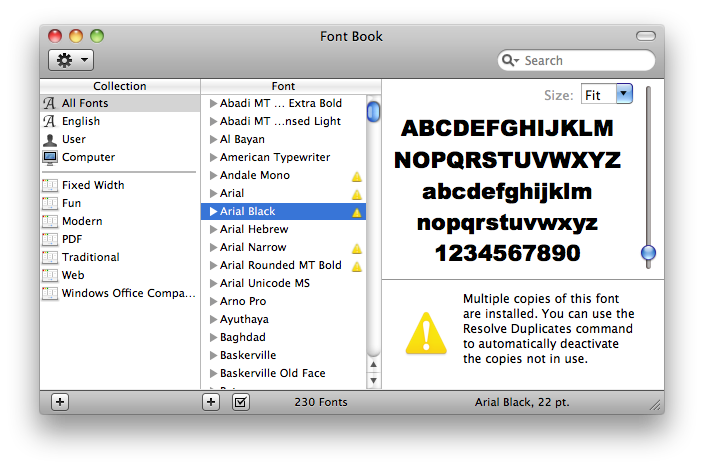704x469 pixels.
Task: Click the Font column header
Action: tap(283, 86)
